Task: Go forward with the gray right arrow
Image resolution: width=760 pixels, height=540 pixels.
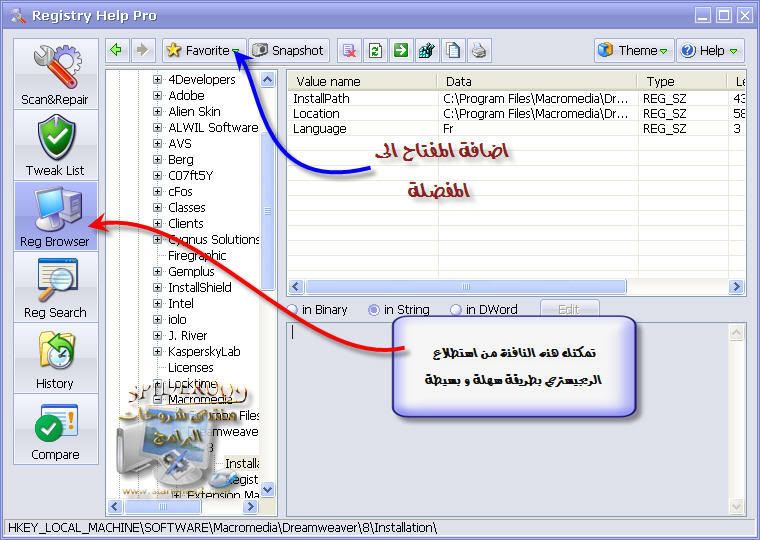Action: coord(142,50)
